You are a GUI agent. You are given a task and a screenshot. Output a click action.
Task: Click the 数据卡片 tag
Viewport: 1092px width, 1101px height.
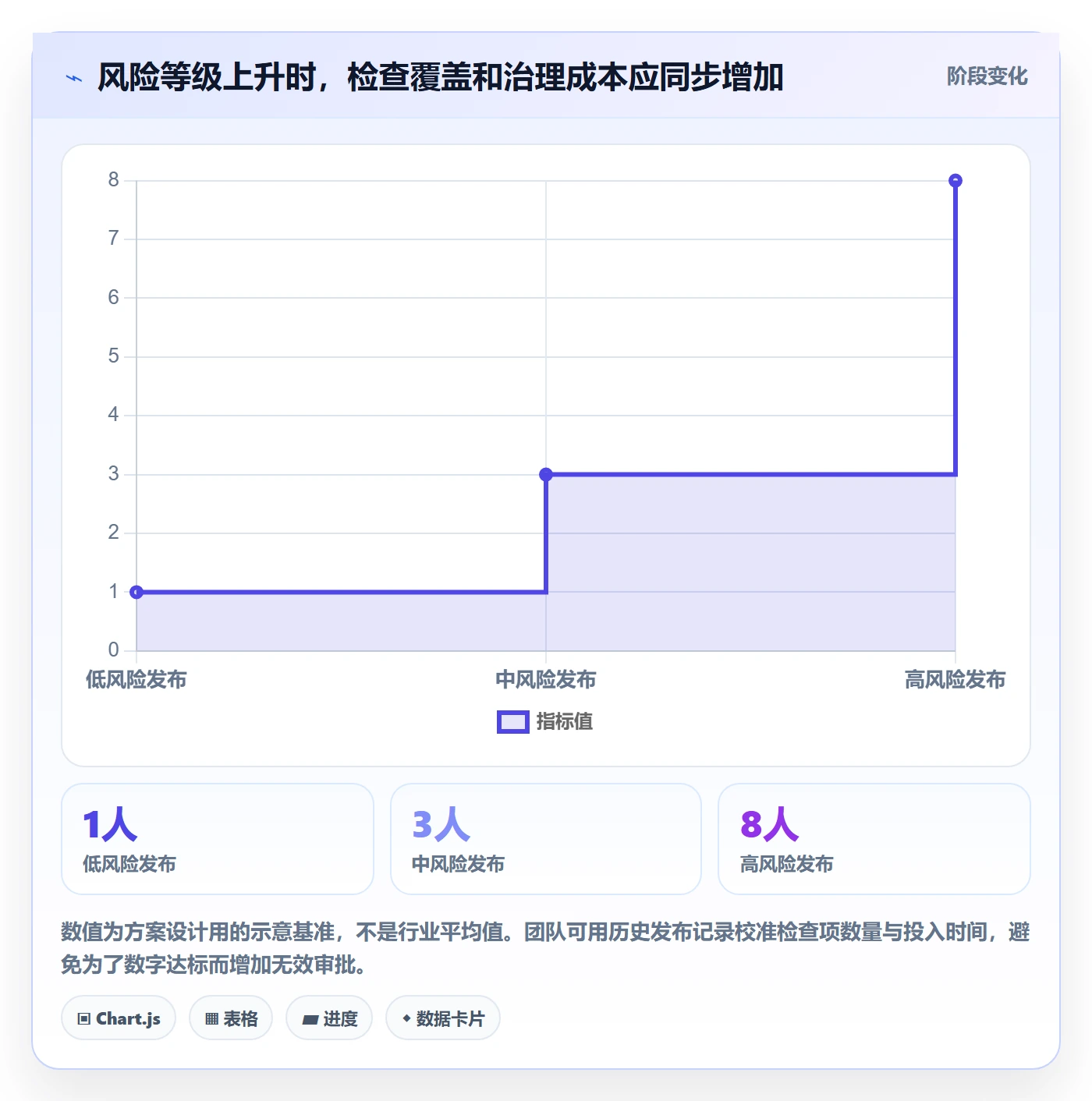(443, 1018)
